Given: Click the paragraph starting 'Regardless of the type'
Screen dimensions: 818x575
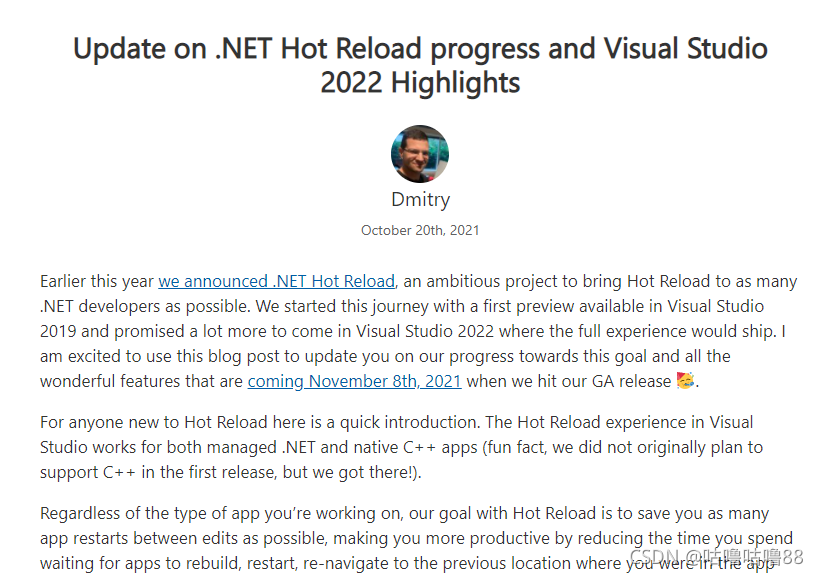Looking at the screenshot, I should click(416, 538).
